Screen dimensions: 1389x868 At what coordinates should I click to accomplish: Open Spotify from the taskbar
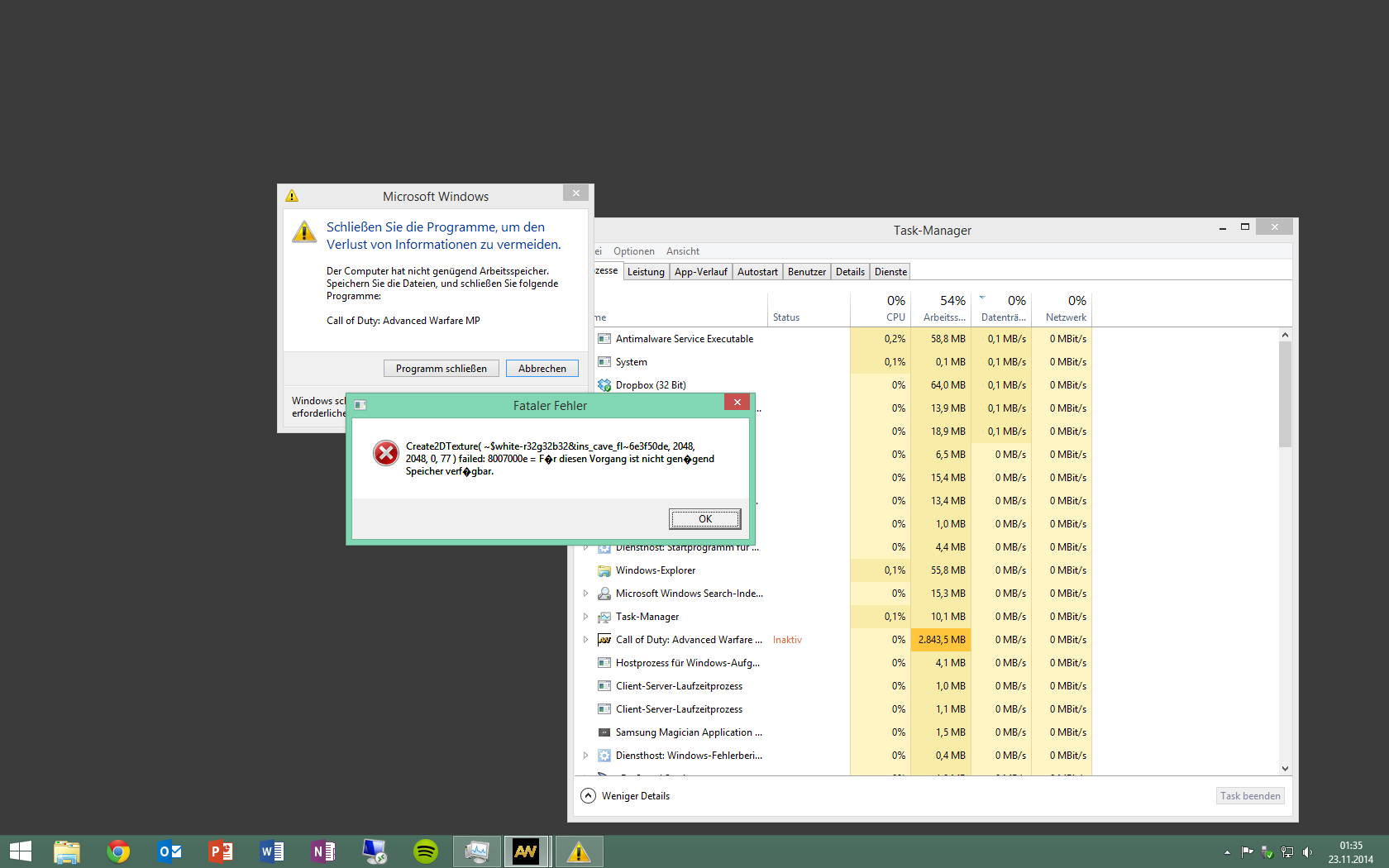click(426, 851)
